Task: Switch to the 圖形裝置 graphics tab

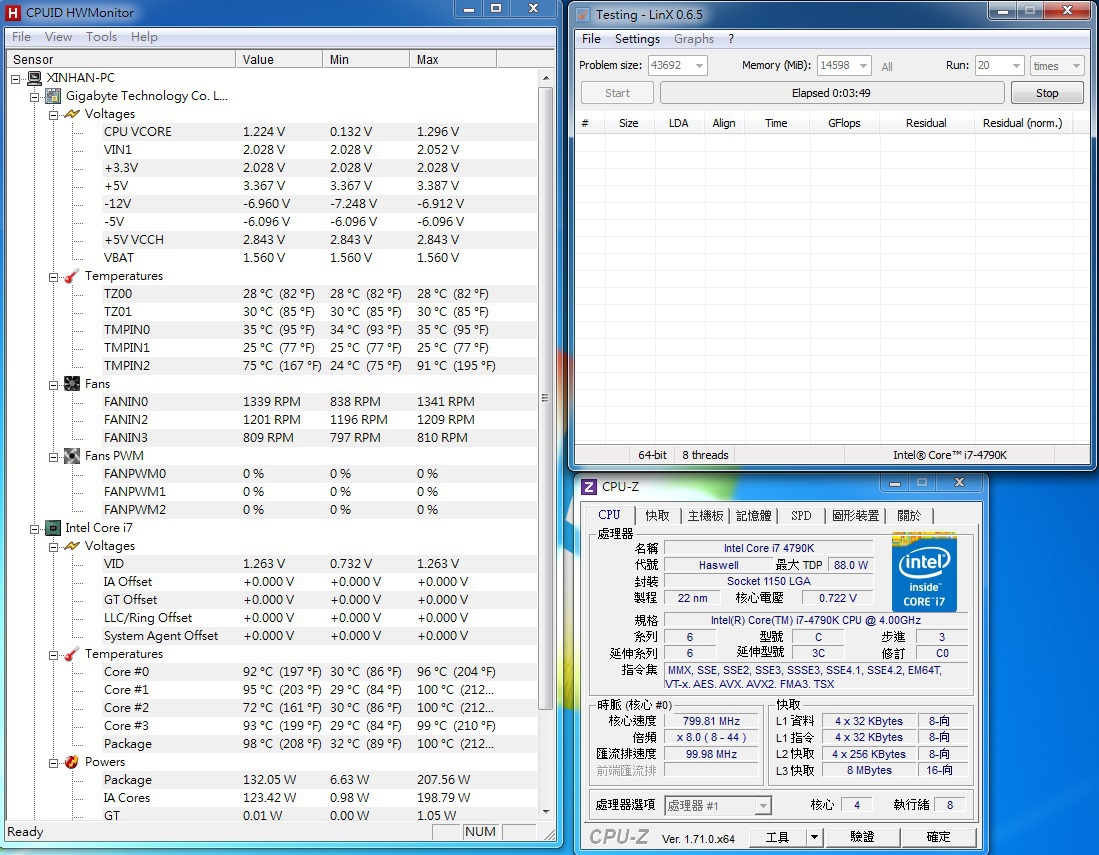Action: coord(855,516)
